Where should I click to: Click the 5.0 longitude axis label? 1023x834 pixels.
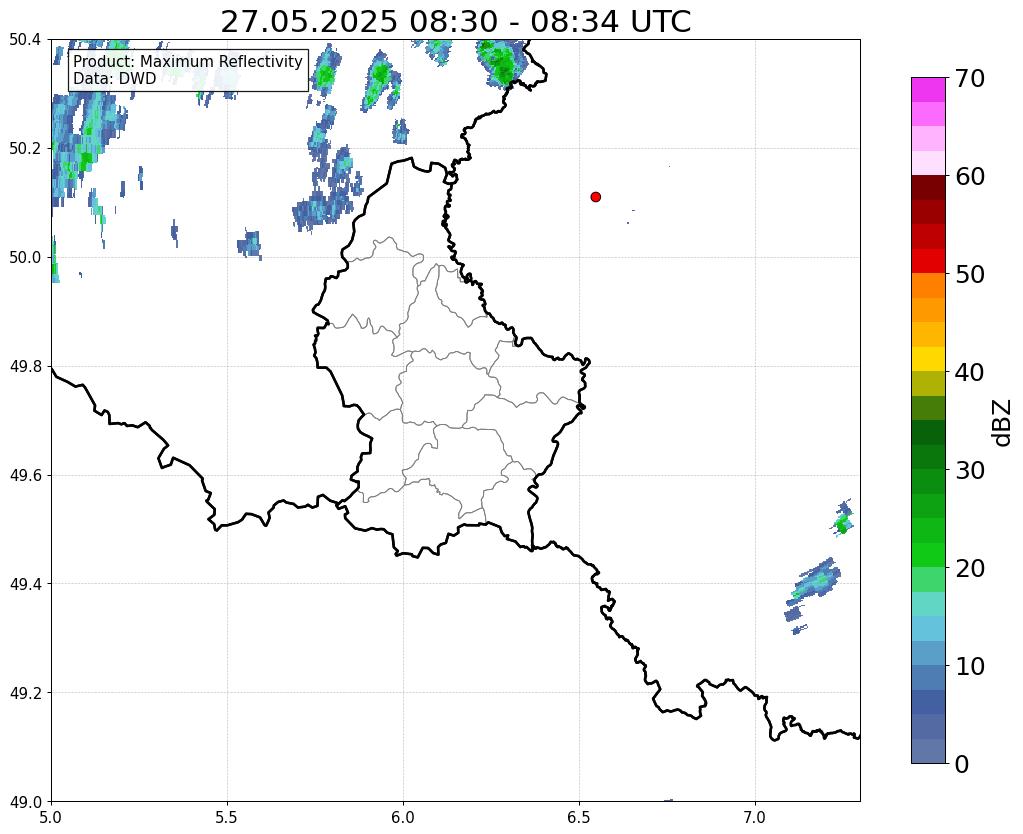click(x=51, y=817)
